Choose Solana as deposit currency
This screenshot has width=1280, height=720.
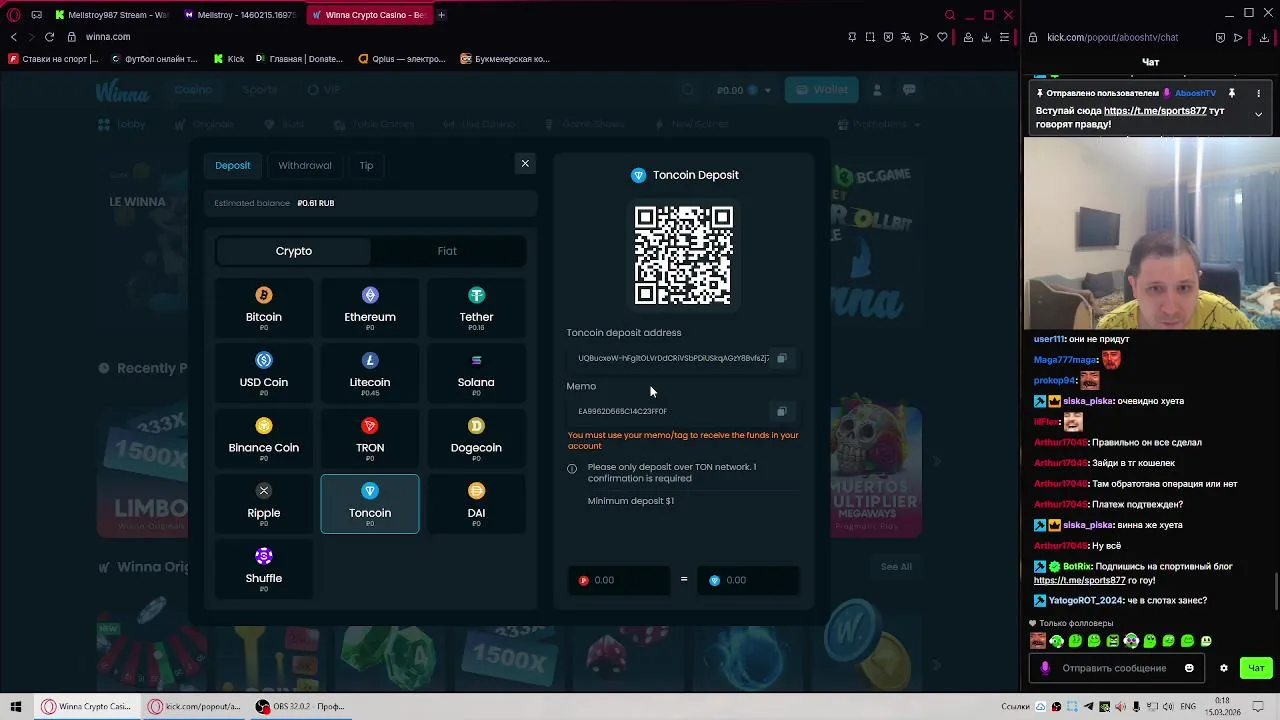476,373
